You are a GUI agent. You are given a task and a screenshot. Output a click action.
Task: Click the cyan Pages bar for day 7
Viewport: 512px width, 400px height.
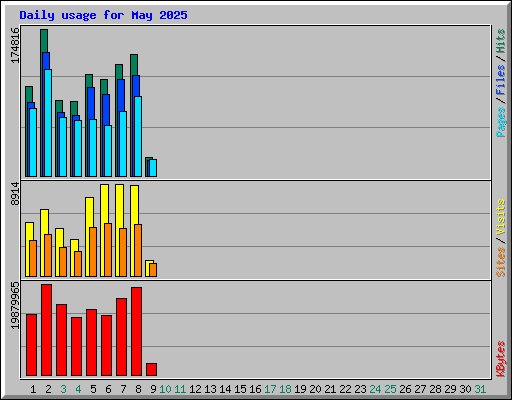[123, 144]
